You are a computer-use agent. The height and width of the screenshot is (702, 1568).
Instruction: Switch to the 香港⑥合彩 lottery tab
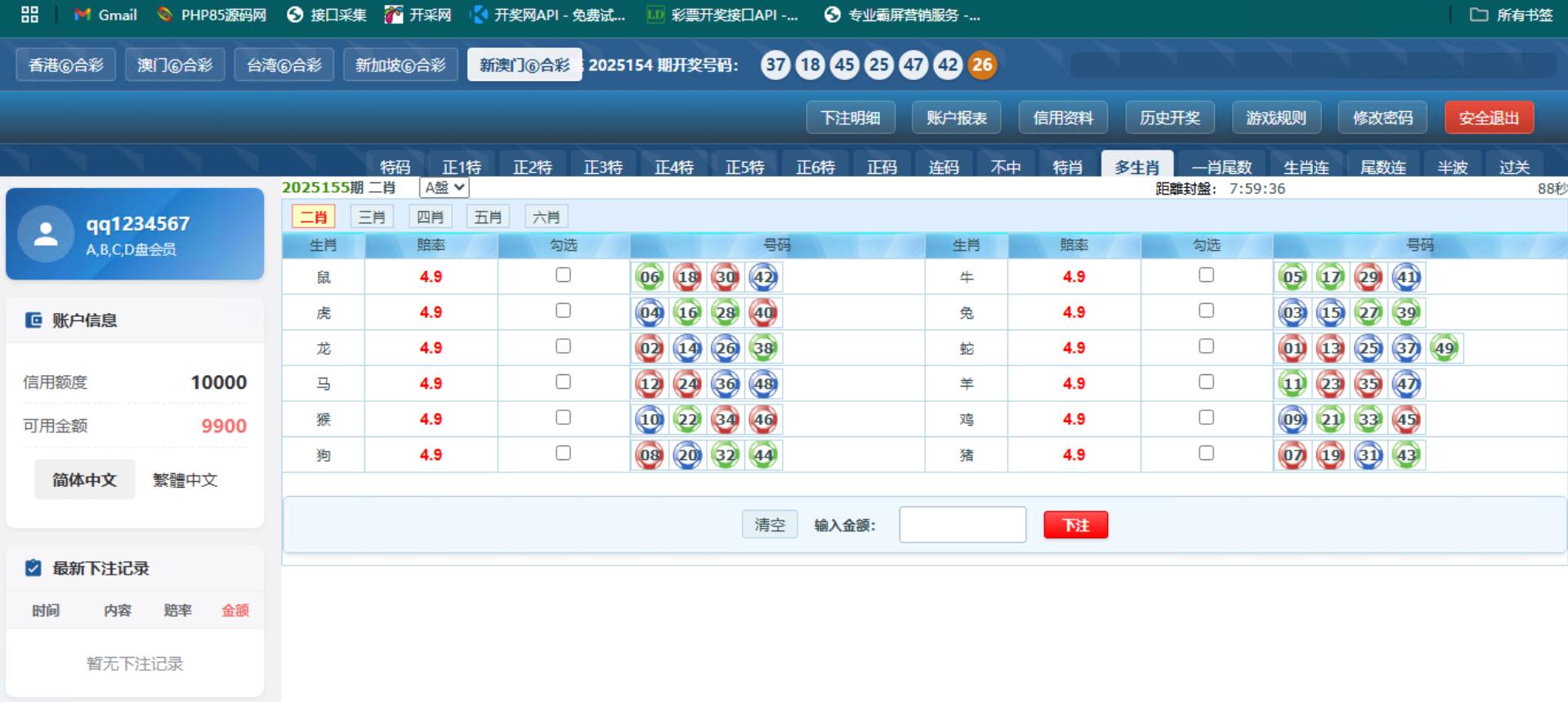66,65
